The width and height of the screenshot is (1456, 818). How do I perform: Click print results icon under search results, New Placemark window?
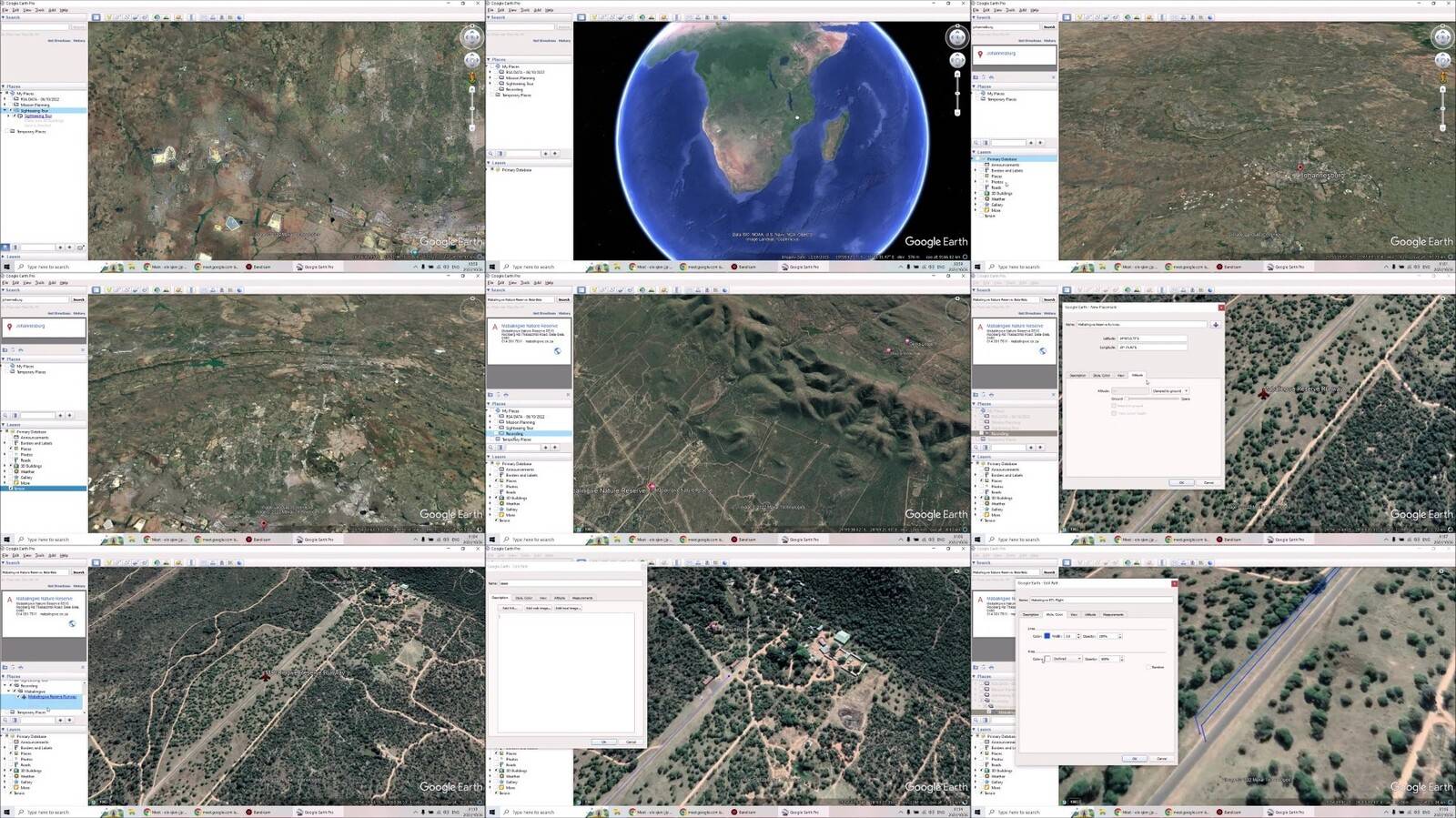(x=991, y=395)
